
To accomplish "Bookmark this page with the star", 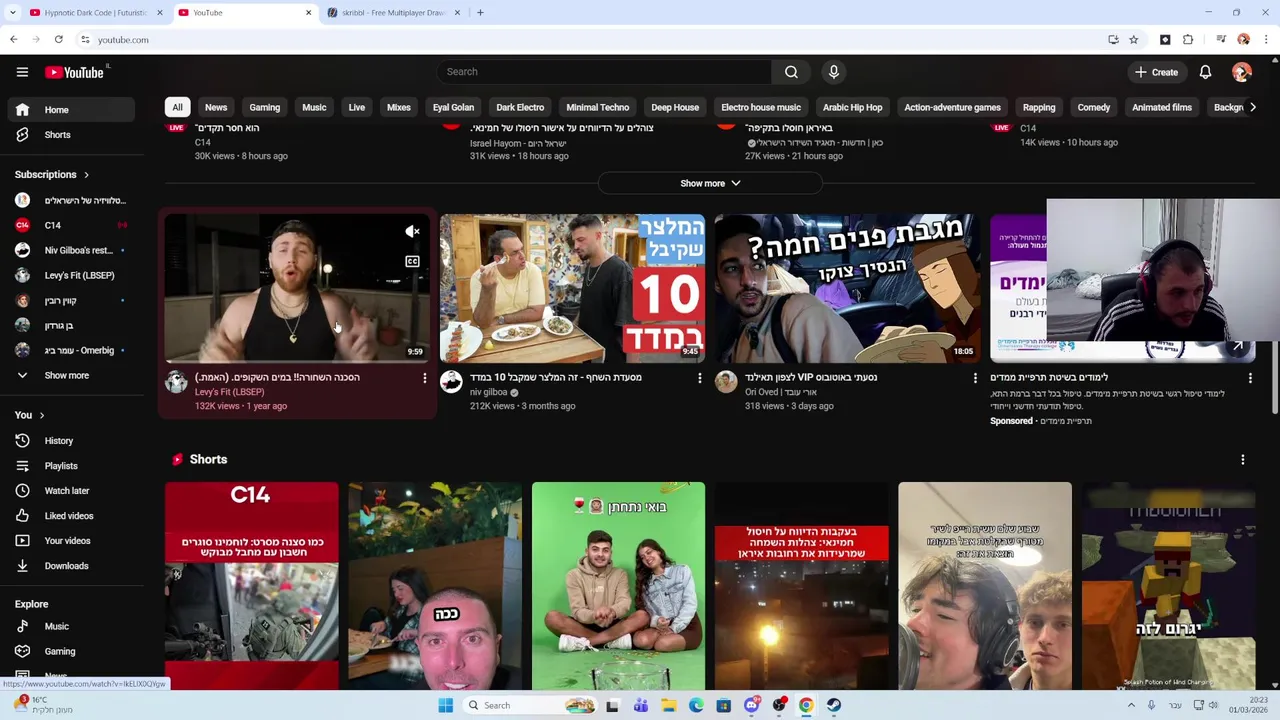I will (1133, 40).
